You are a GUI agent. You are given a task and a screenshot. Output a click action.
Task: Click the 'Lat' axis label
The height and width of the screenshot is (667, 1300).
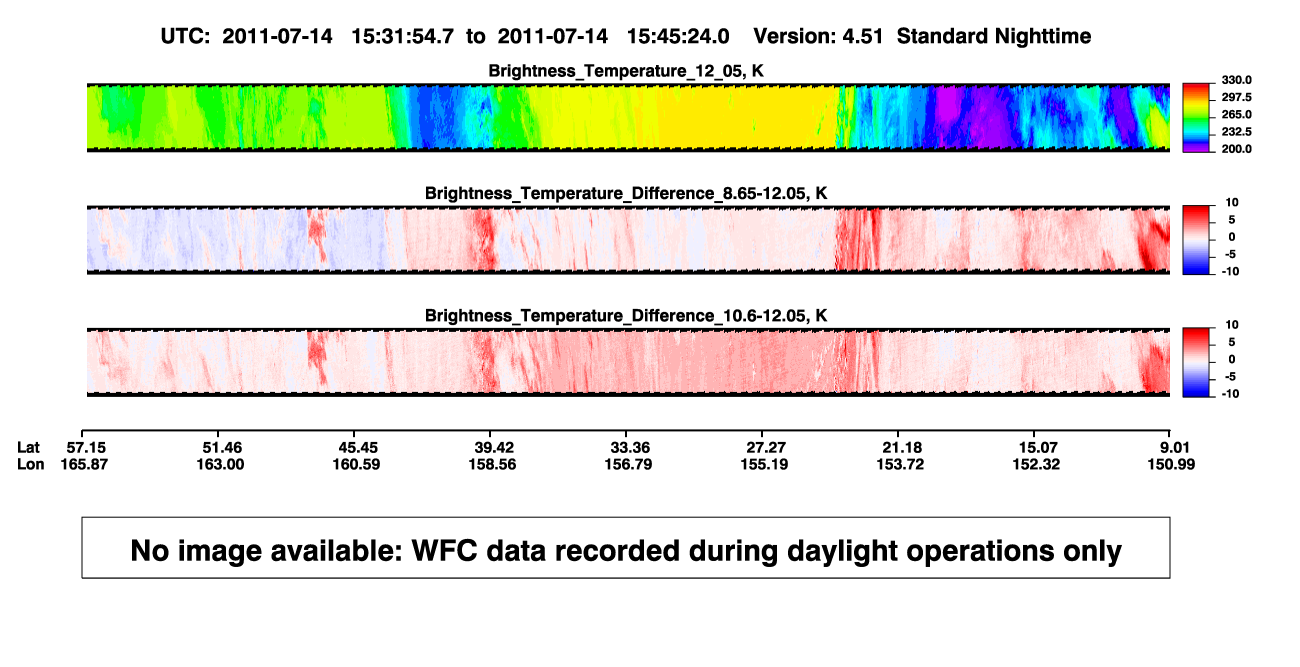tap(31, 447)
